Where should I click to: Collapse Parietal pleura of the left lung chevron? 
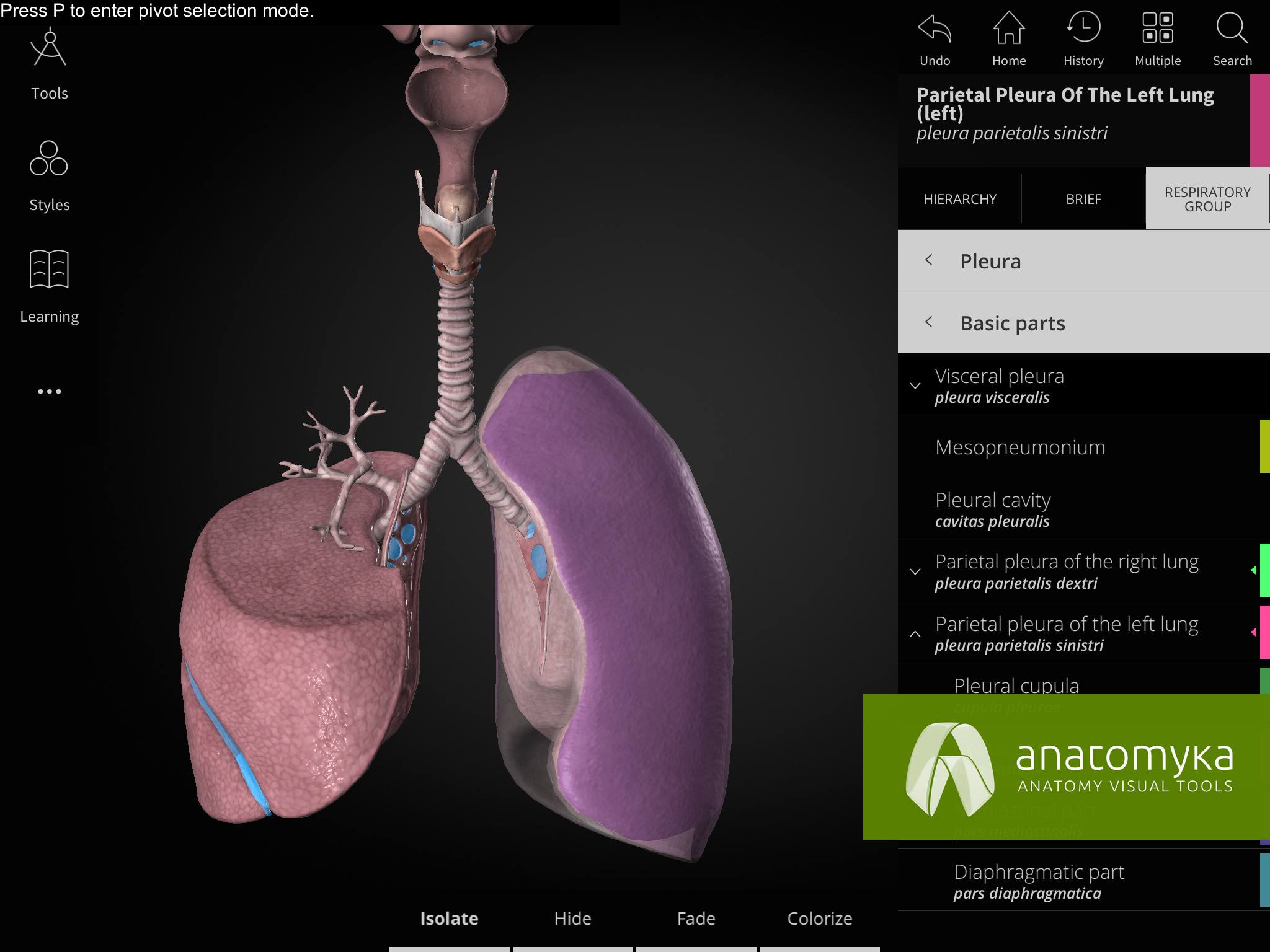(915, 633)
